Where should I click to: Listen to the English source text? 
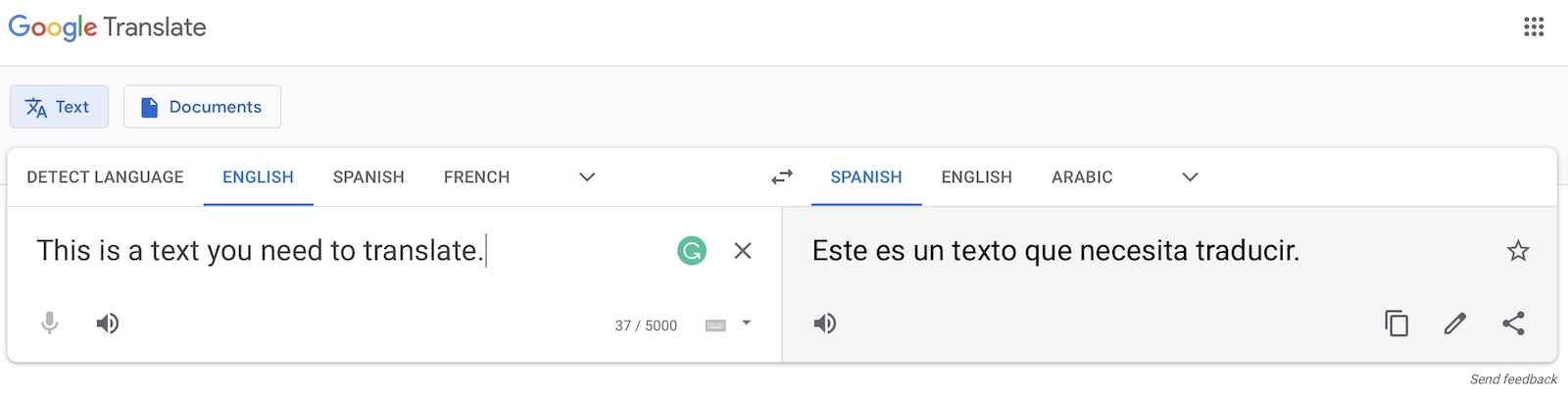[x=108, y=324]
